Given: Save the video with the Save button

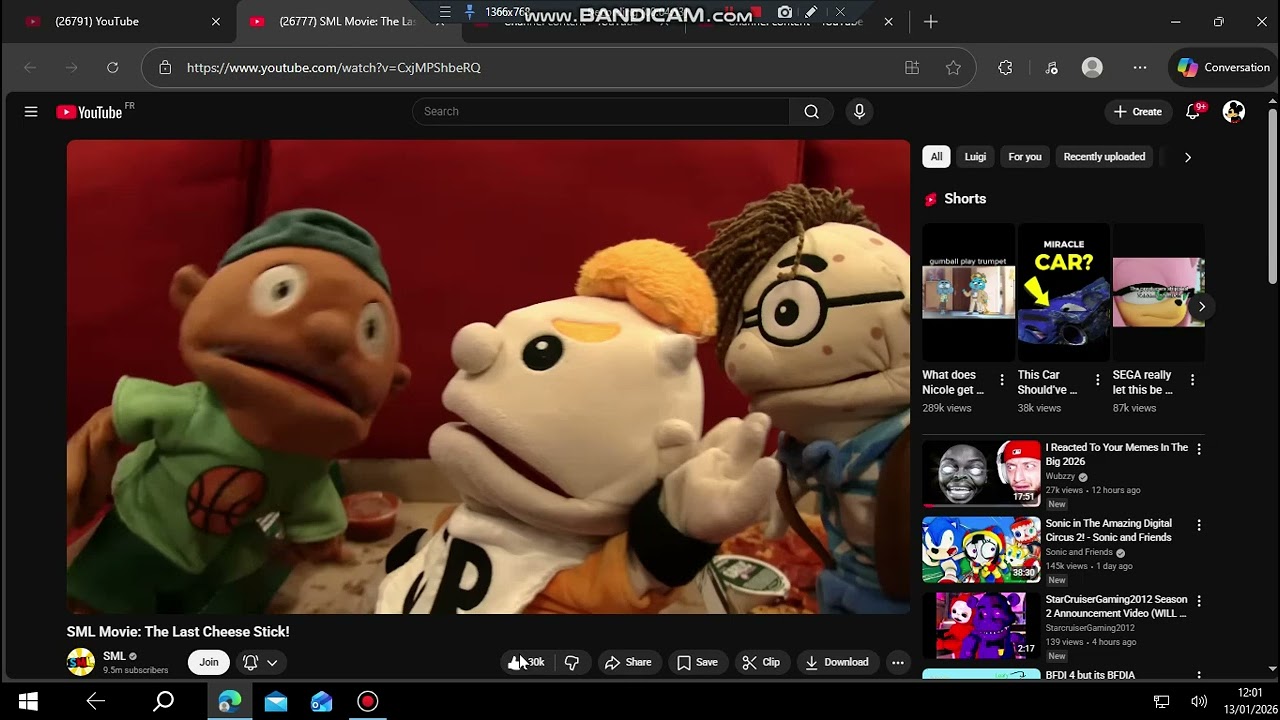Looking at the screenshot, I should click(697, 662).
